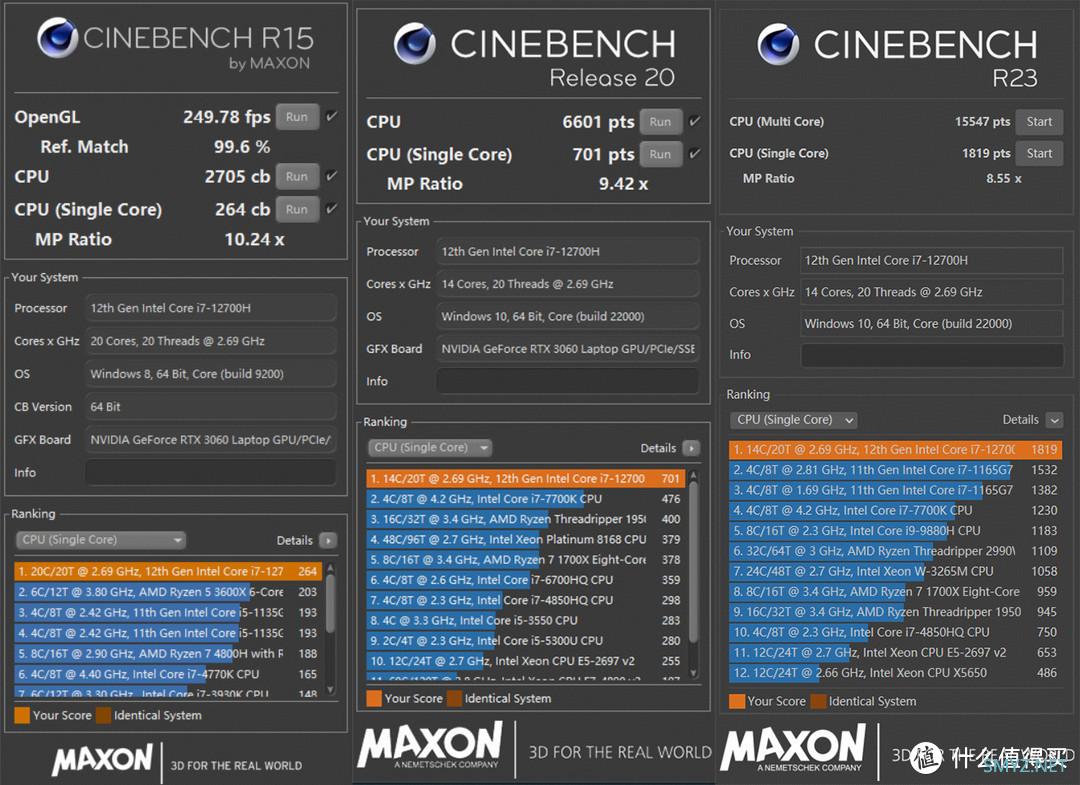Click the OS field in Cinebench R23
1080x785 pixels.
pyautogui.click(x=931, y=323)
